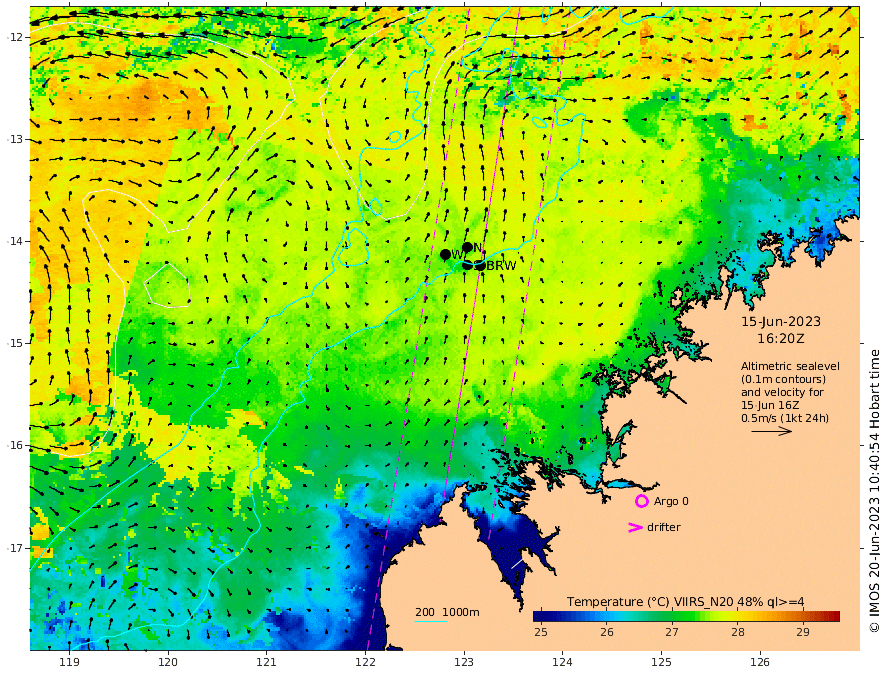Click the IMOS copyright timestamp text
Image resolution: width=880 pixels, height=680 pixels.
(x=874, y=491)
